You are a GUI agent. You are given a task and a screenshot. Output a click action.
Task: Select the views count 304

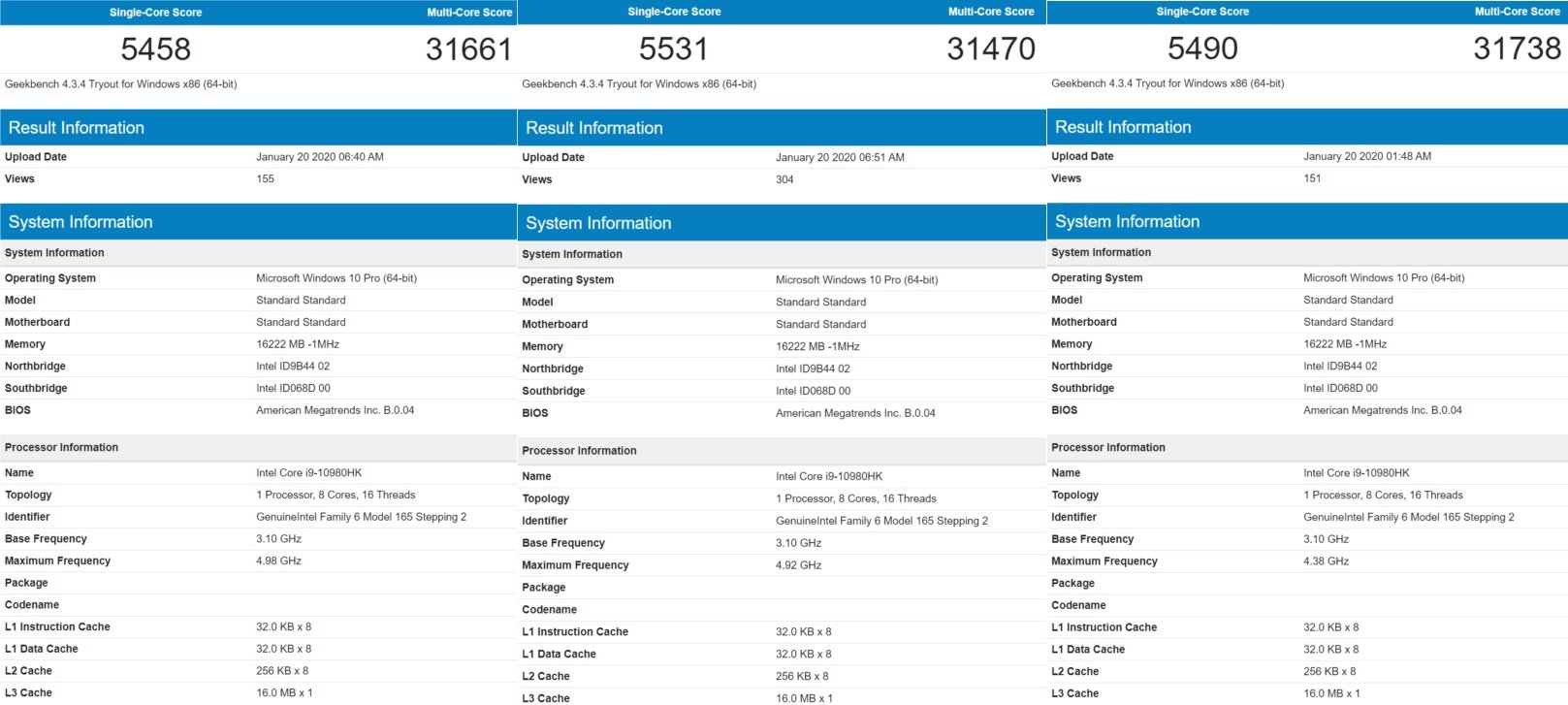(x=784, y=179)
